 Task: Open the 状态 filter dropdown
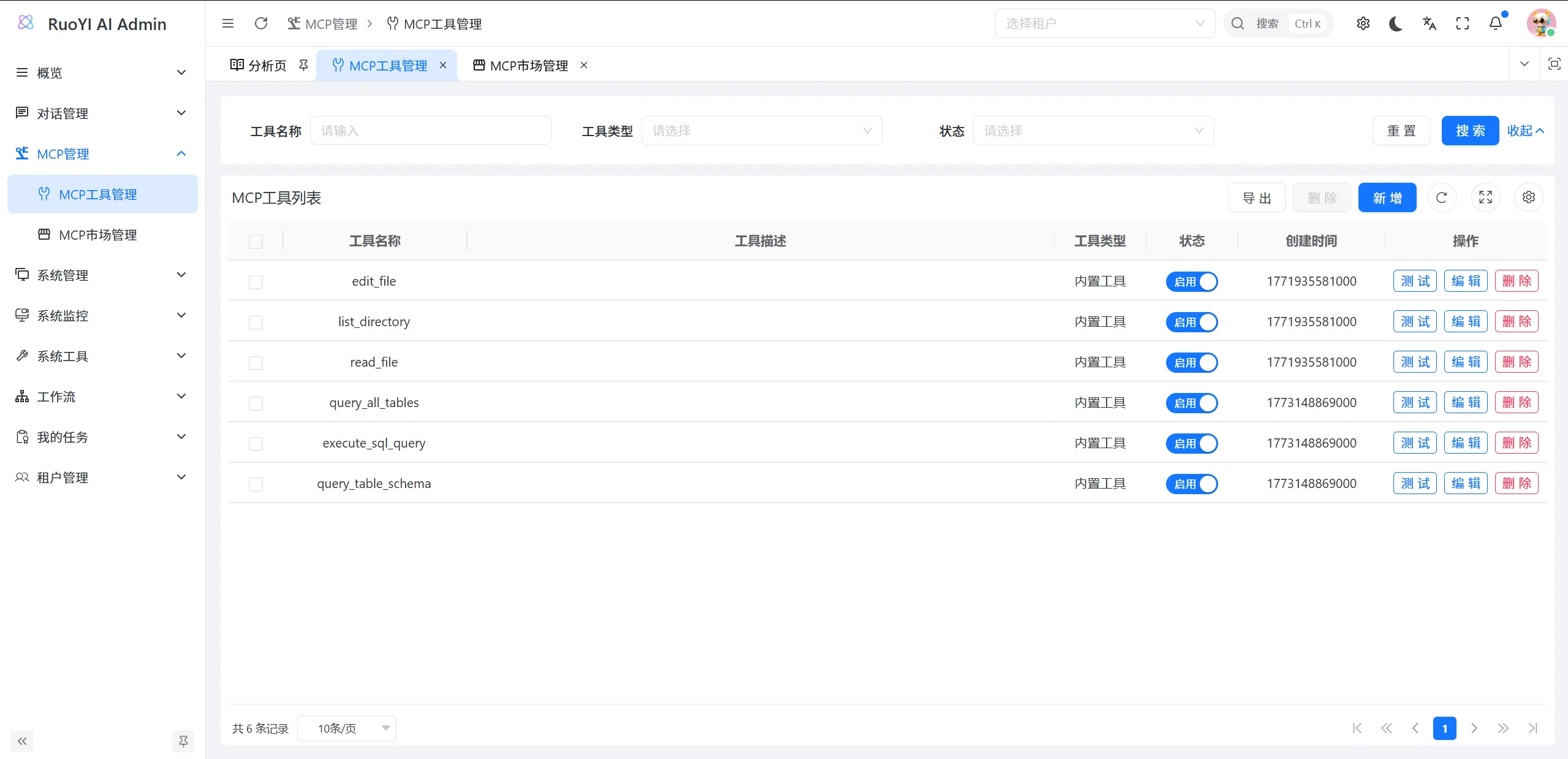click(1093, 131)
